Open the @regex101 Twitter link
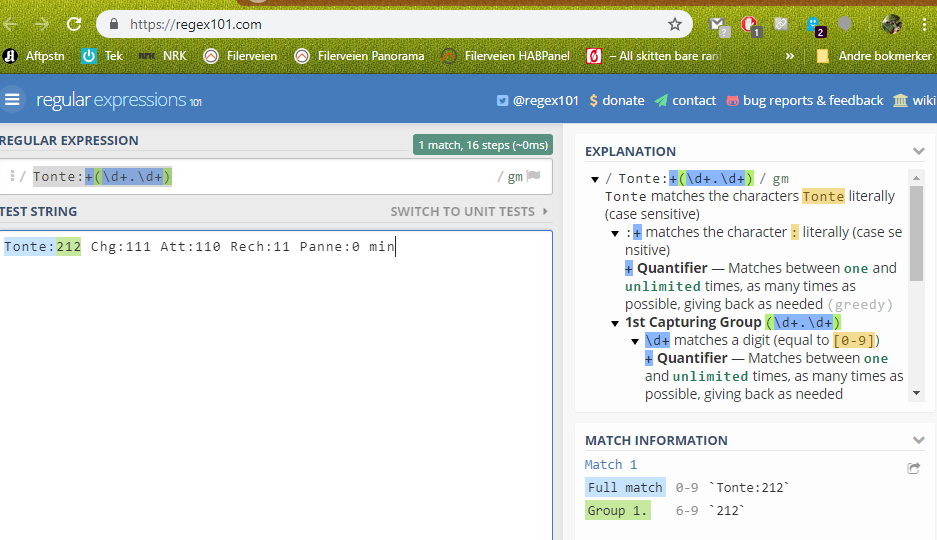Viewport: 937px width, 540px height. 538,100
